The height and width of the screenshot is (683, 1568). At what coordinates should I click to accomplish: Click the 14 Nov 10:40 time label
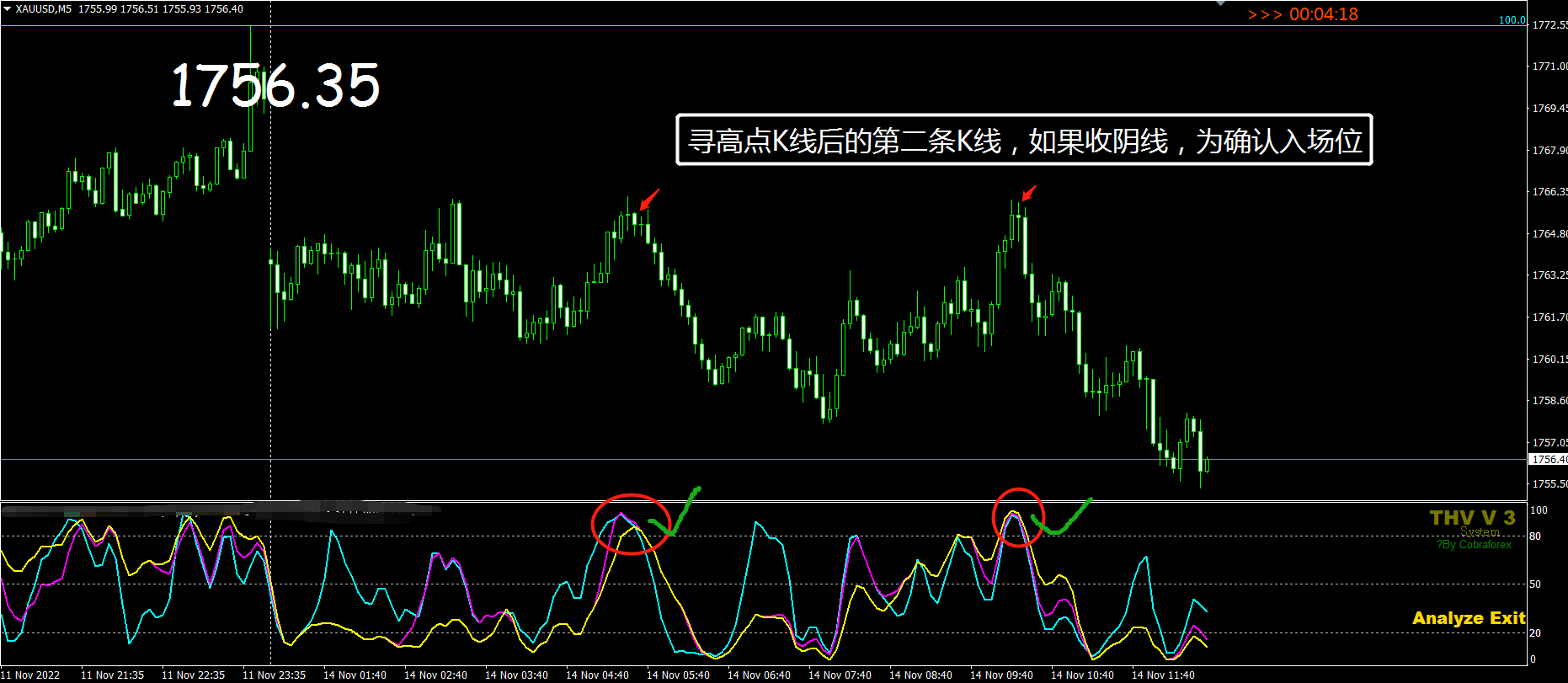[x=1082, y=675]
